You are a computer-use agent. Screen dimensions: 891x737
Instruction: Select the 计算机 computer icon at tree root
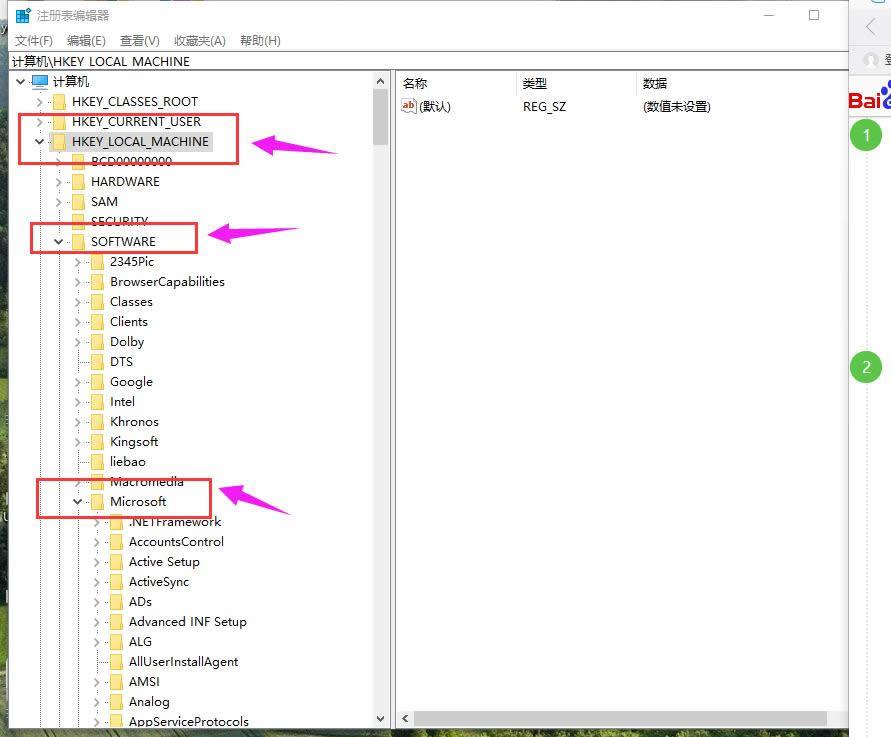(x=38, y=80)
